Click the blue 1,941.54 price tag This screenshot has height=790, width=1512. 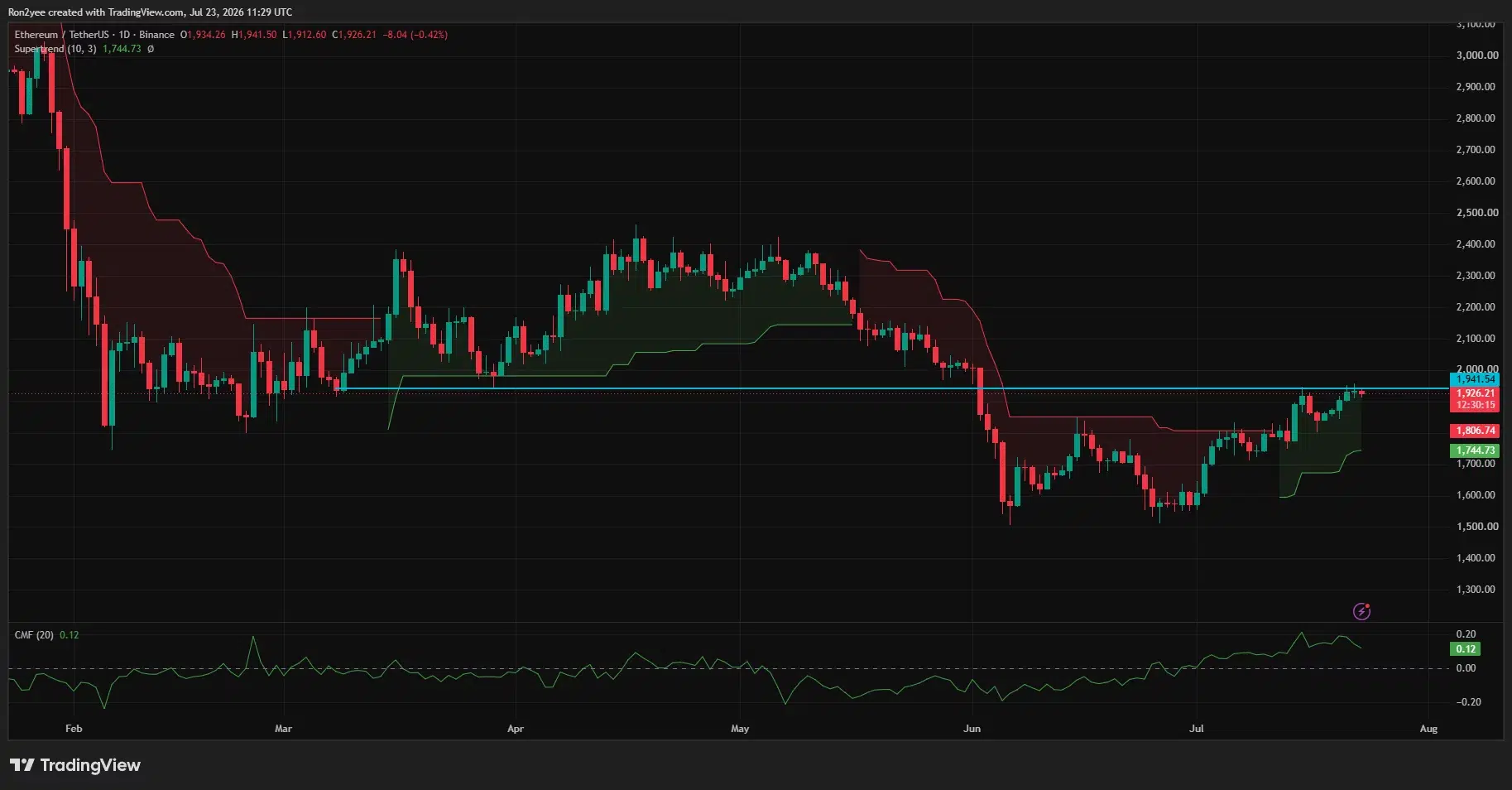click(1475, 379)
